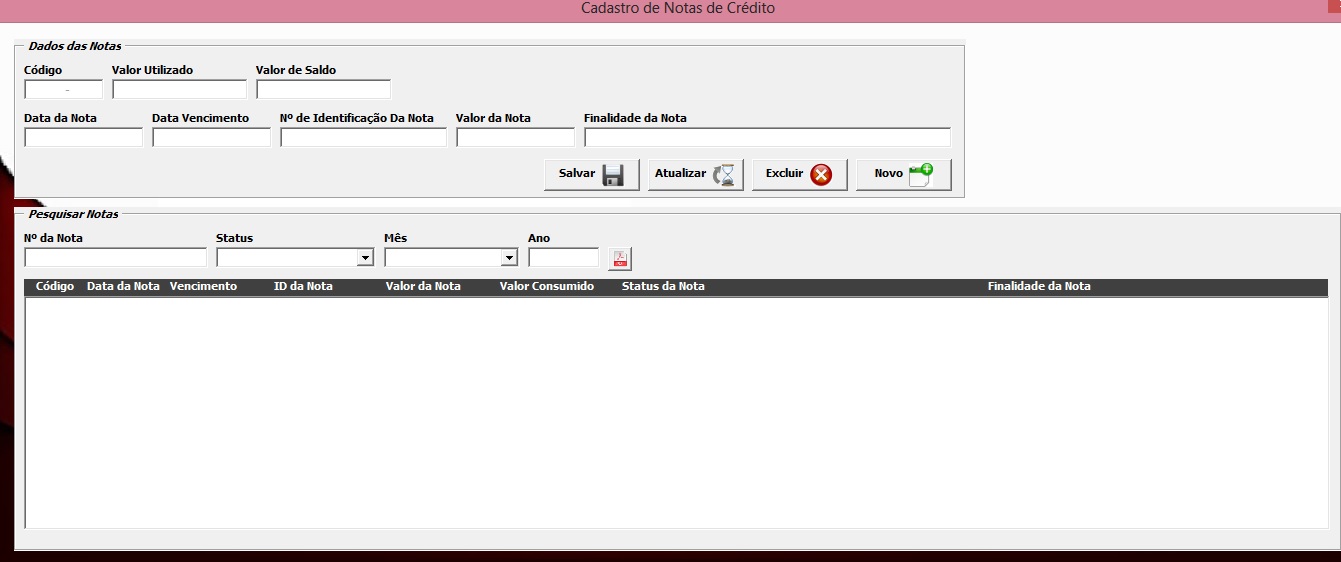The height and width of the screenshot is (562, 1341).
Task: Click the Status da Nota column header
Action: [663, 286]
